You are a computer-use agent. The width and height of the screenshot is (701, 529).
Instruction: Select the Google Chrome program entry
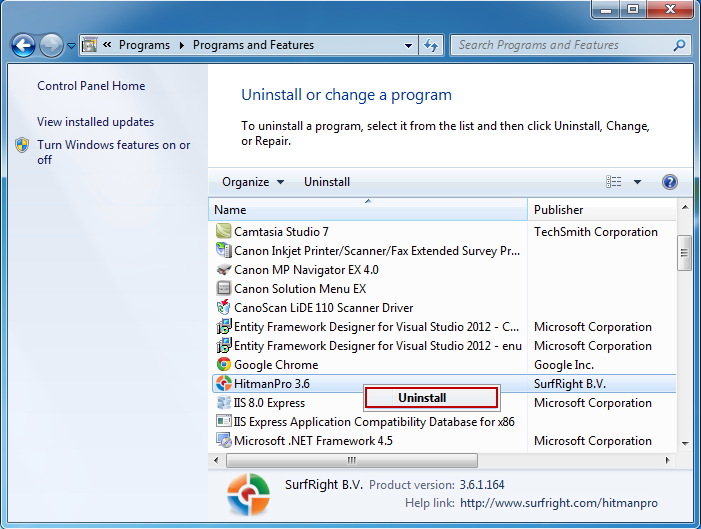click(276, 365)
